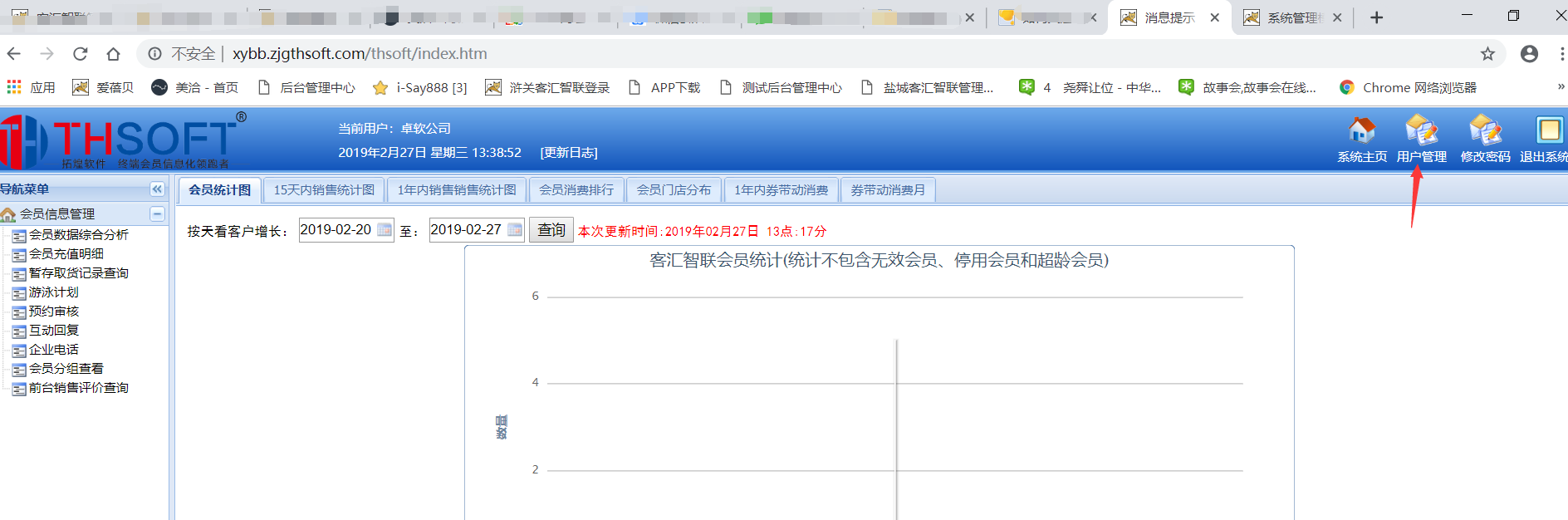
Task: View the 不安全 site info icon
Action: [x=154, y=54]
